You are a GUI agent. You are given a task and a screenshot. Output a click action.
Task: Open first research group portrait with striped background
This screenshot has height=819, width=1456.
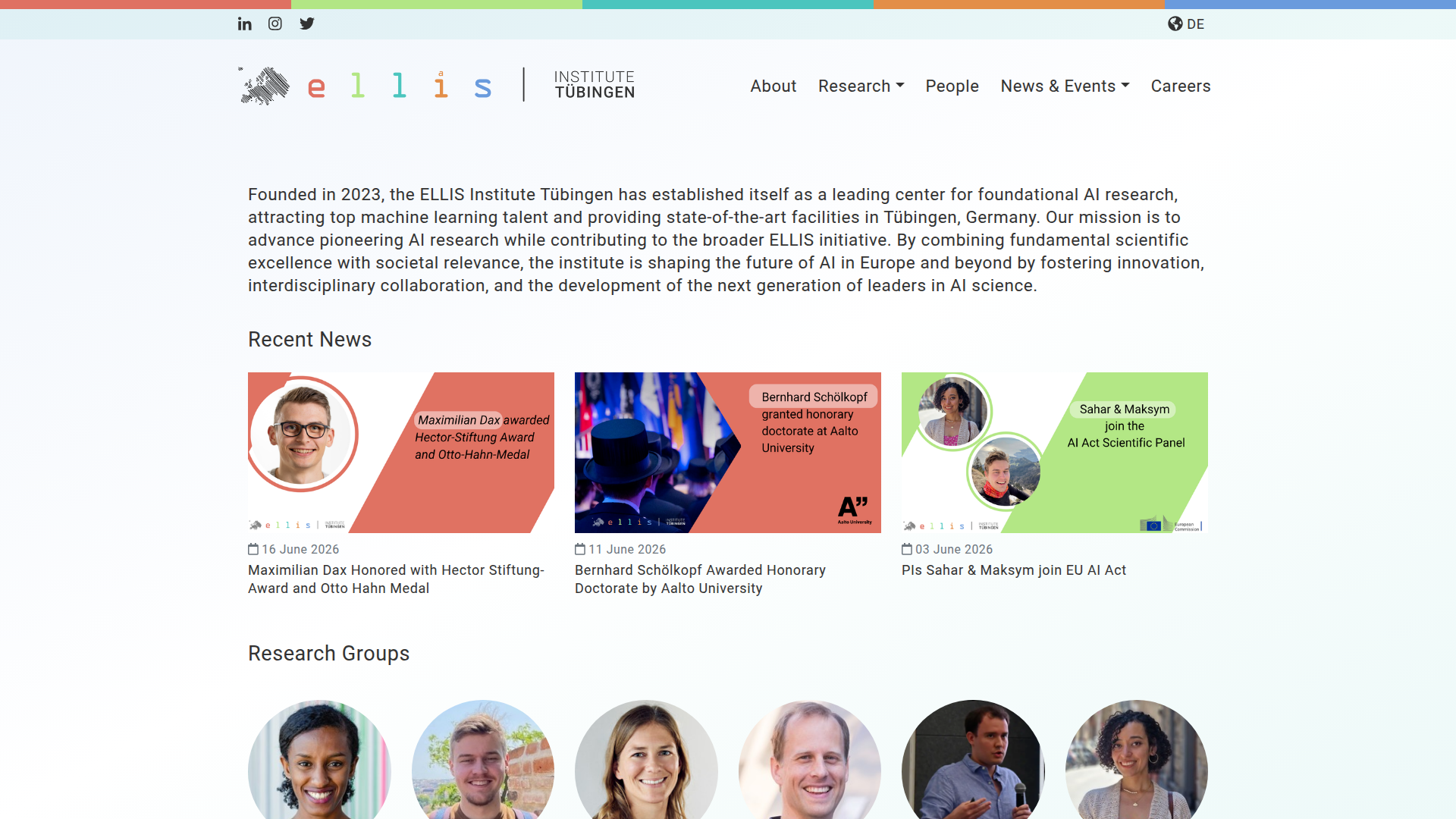[x=319, y=760]
